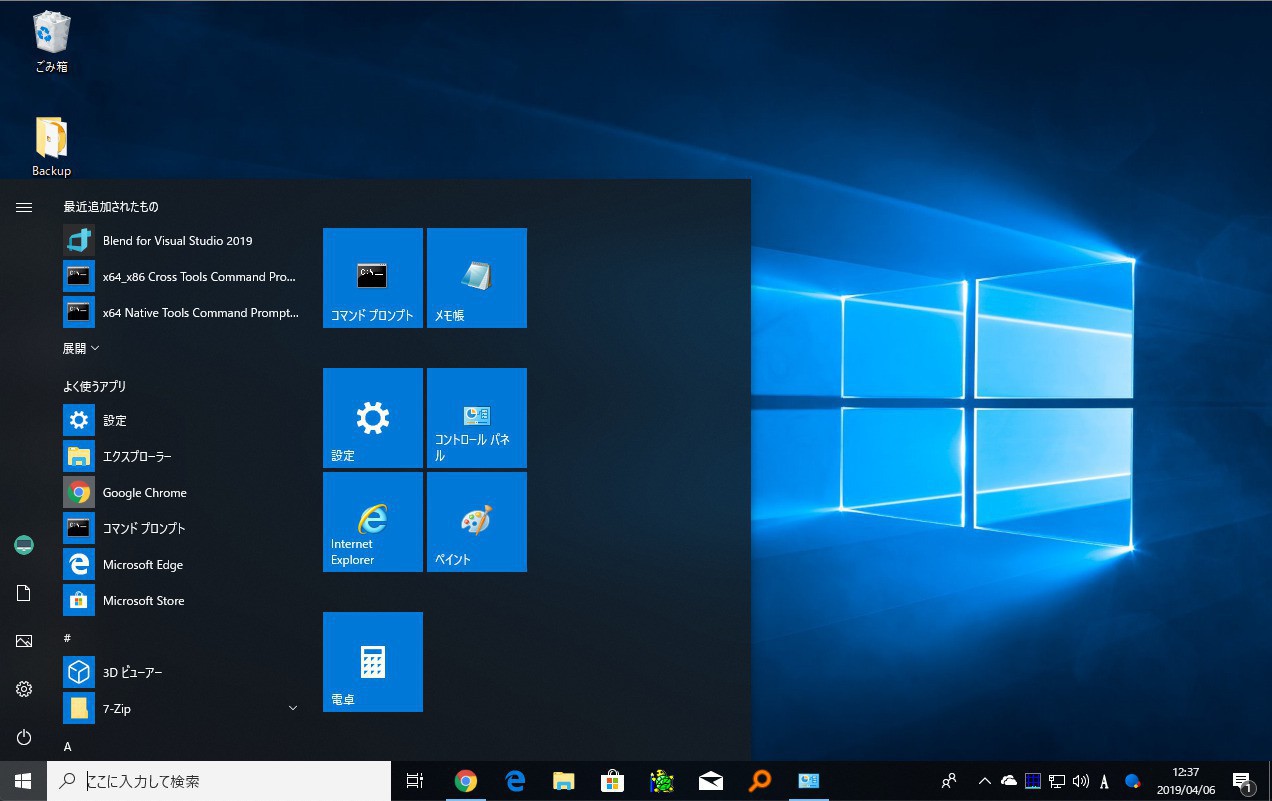The image size is (1272, 801).
Task: Launch Google Chrome from frequently used apps
Action: tap(144, 492)
